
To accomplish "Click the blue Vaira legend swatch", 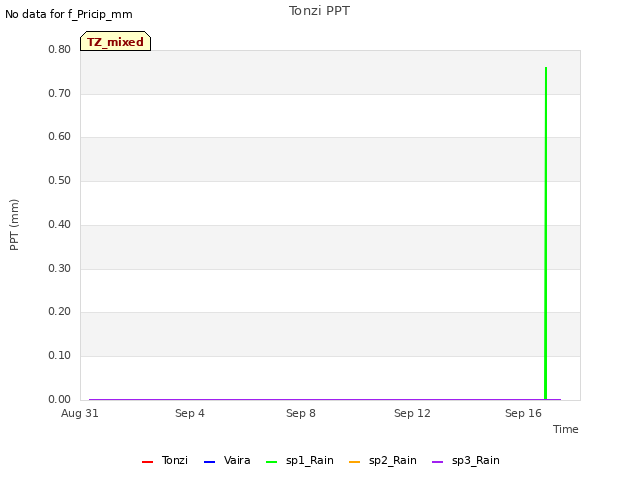I will tap(209, 462).
